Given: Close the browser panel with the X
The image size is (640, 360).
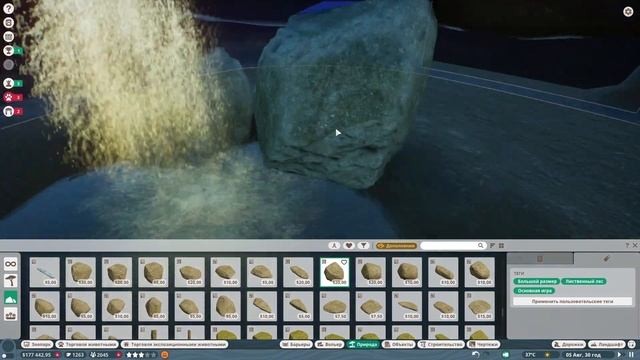Looking at the screenshot, I should point(635,245).
